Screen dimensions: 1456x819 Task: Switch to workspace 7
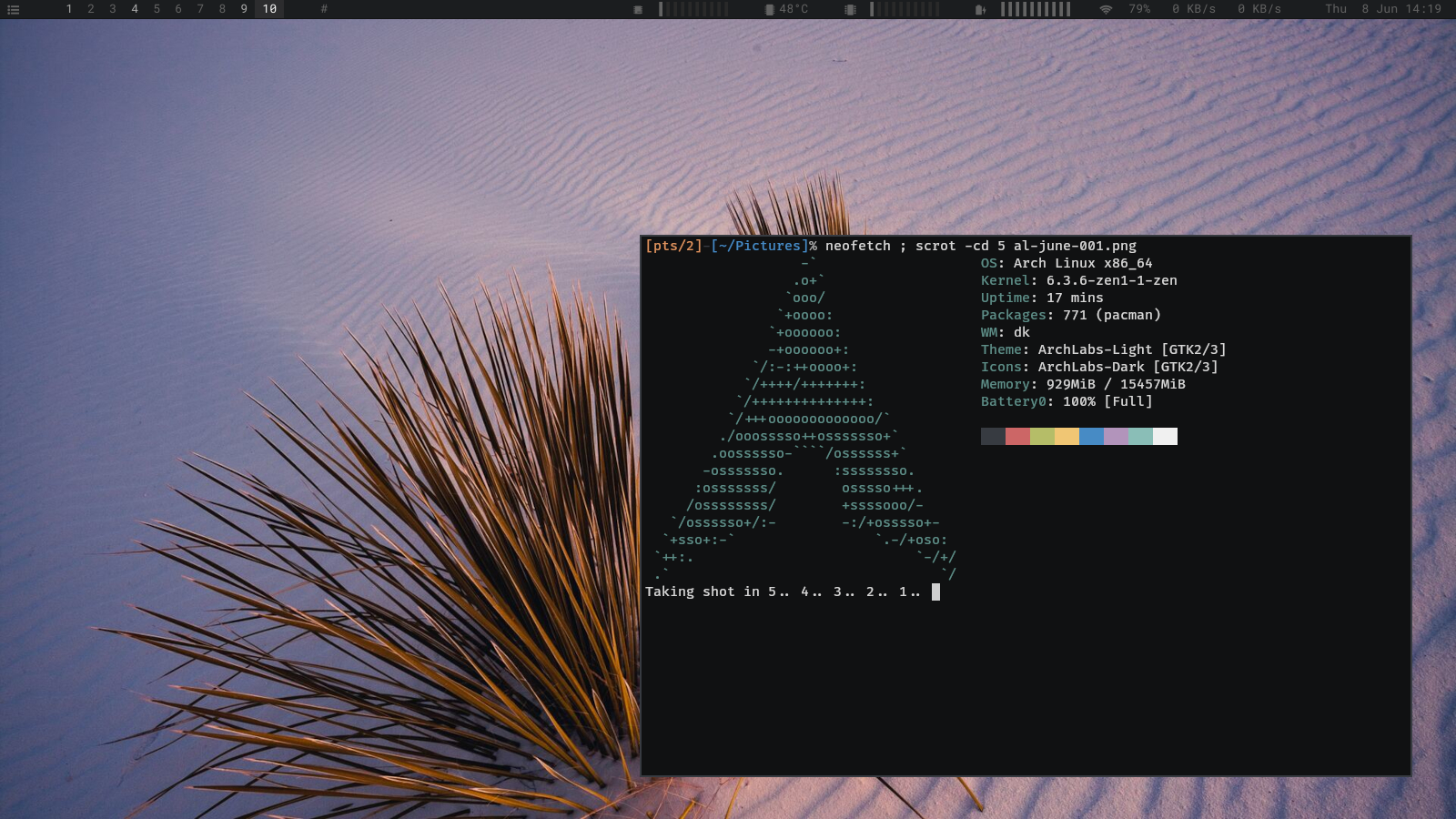[x=200, y=9]
